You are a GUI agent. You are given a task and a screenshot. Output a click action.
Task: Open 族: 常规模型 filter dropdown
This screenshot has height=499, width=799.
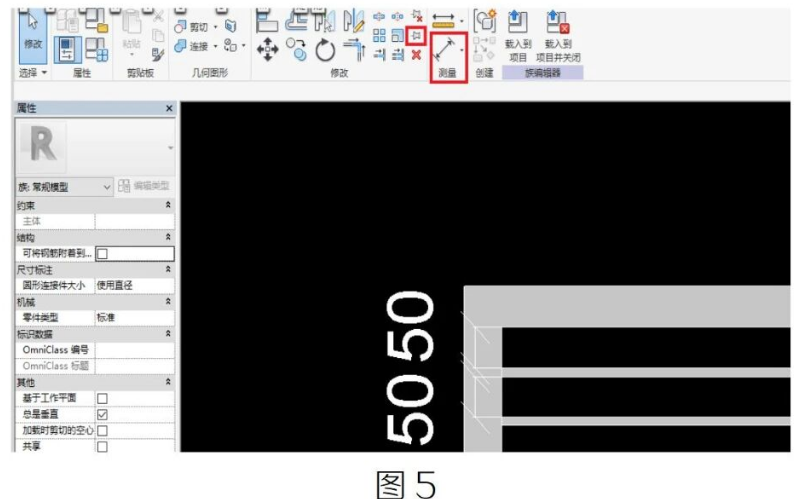[64, 187]
